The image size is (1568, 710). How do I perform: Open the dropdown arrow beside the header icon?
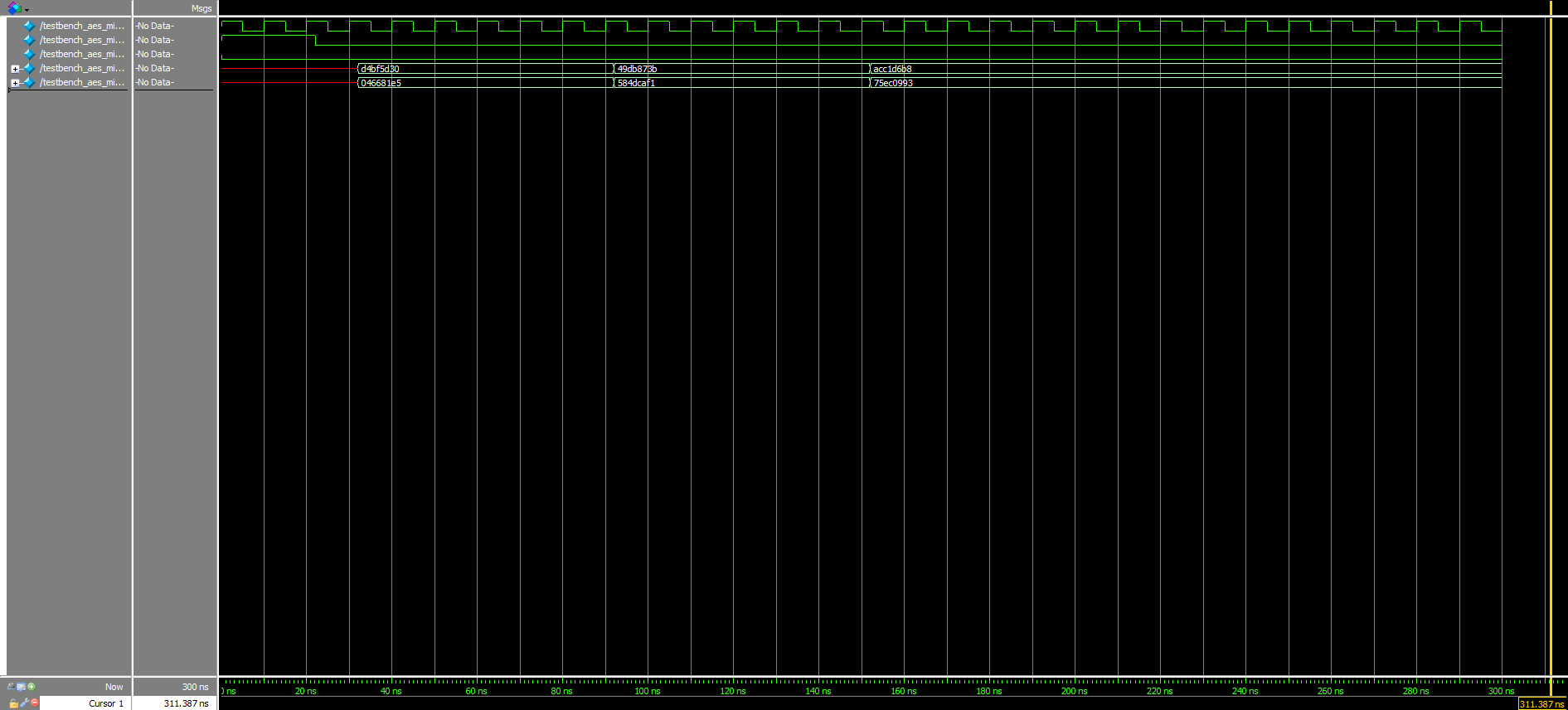pyautogui.click(x=27, y=10)
